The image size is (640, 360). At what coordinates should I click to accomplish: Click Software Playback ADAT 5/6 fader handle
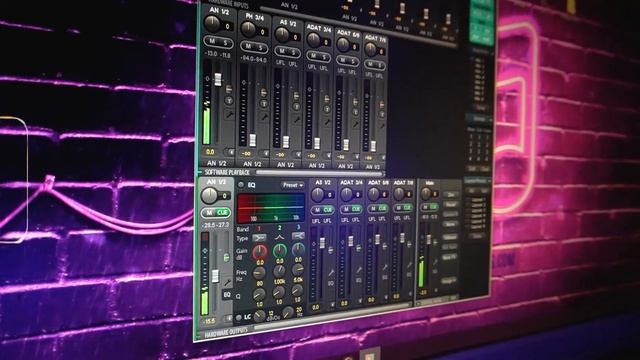pyautogui.click(x=378, y=239)
